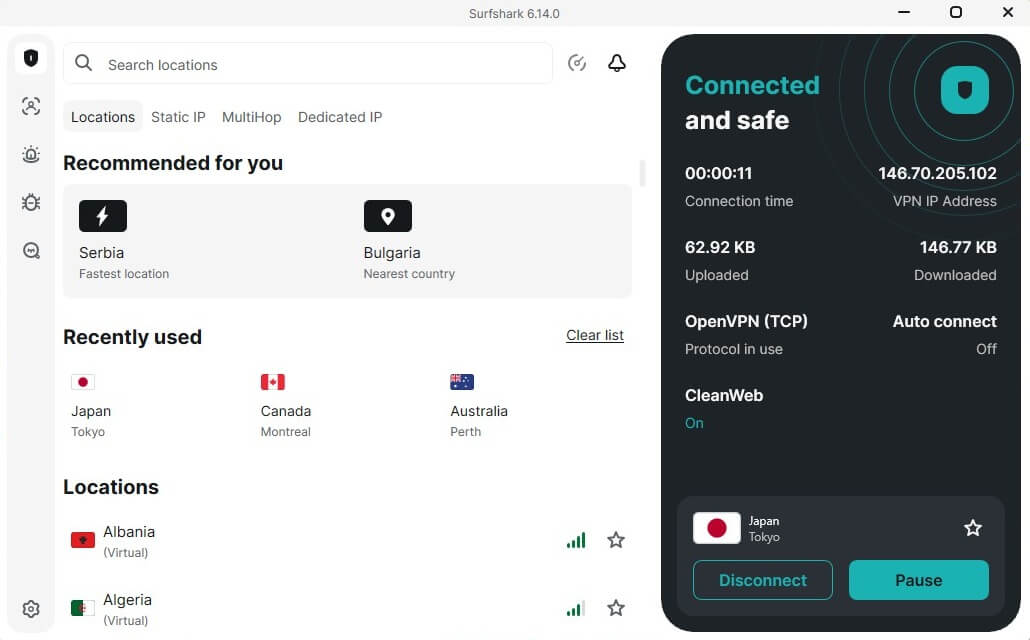The width and height of the screenshot is (1030, 640).
Task: Click the VPN IP address 146.70.205.102
Action: (x=937, y=173)
